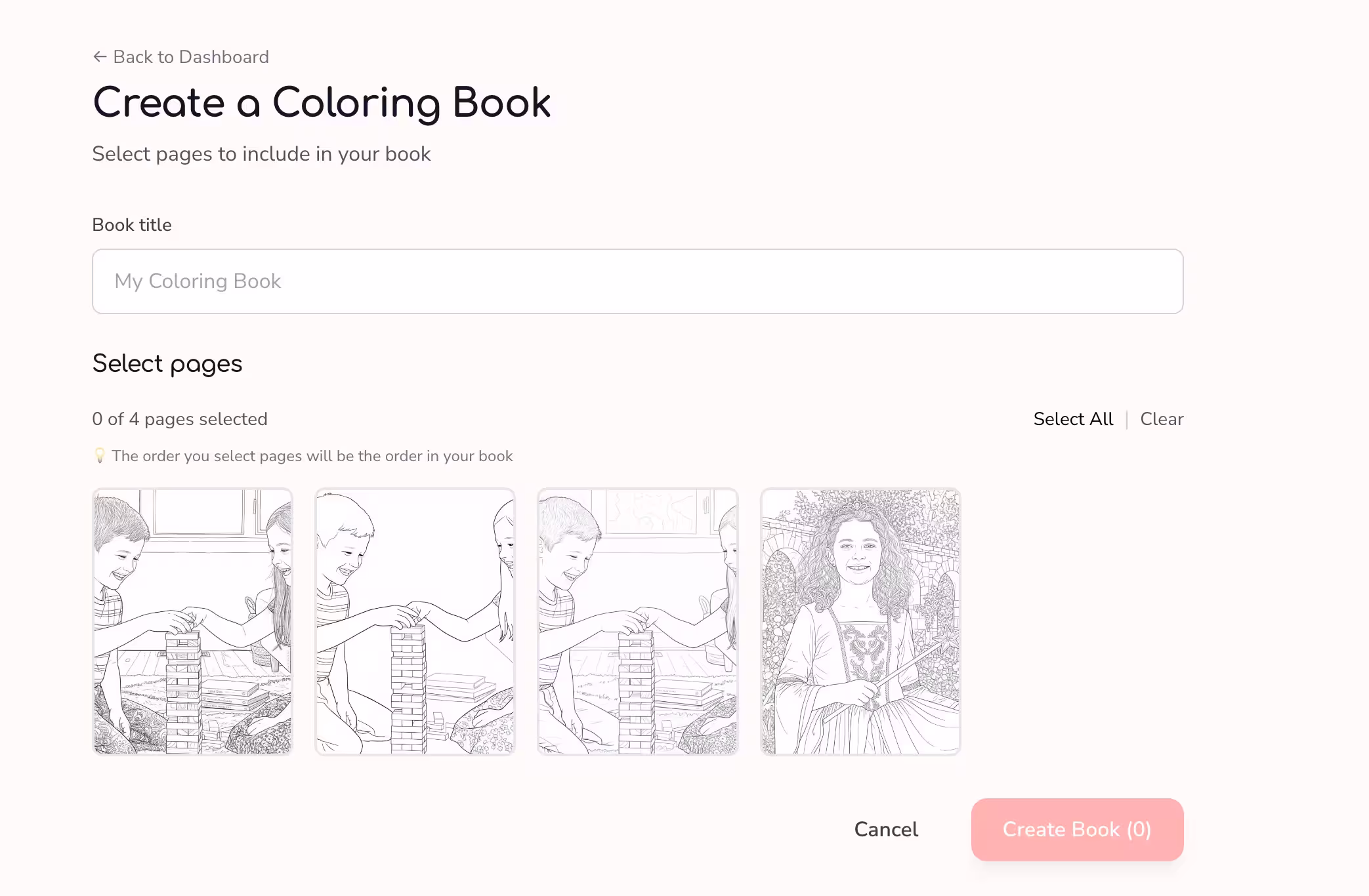This screenshot has height=896, width=1369.
Task: Click the Create Book (0) button
Action: pos(1077,830)
